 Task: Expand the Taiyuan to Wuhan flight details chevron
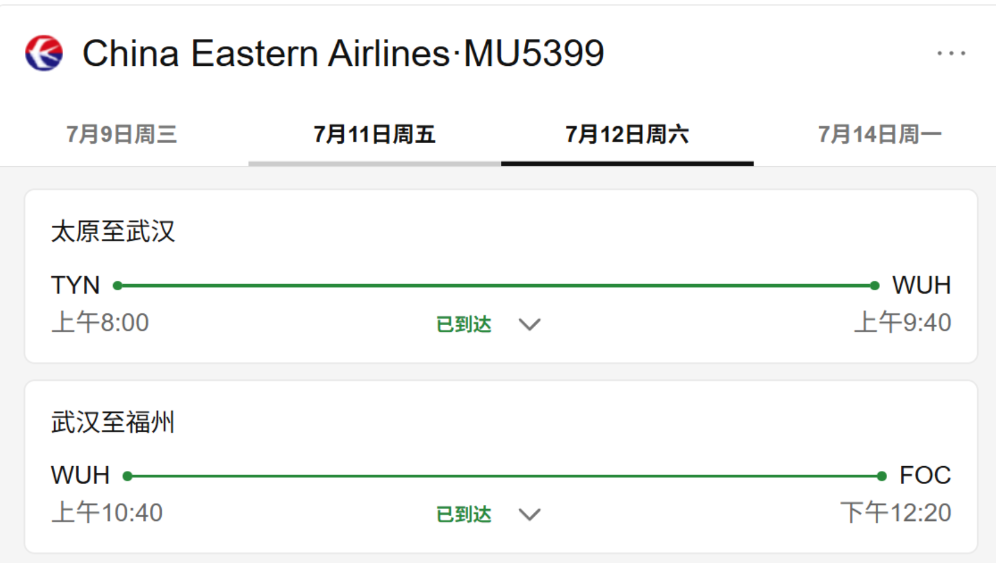click(529, 324)
